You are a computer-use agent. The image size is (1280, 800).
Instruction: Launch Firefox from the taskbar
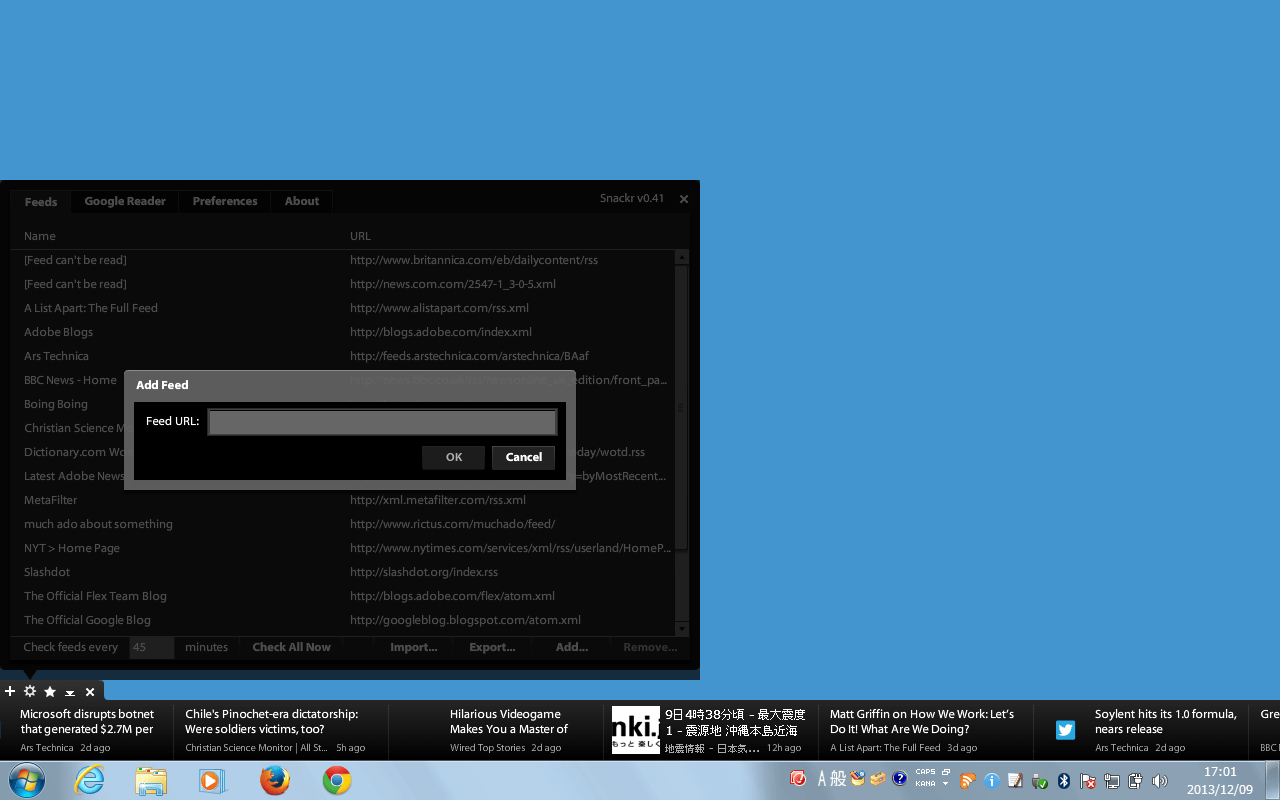pyautogui.click(x=275, y=780)
